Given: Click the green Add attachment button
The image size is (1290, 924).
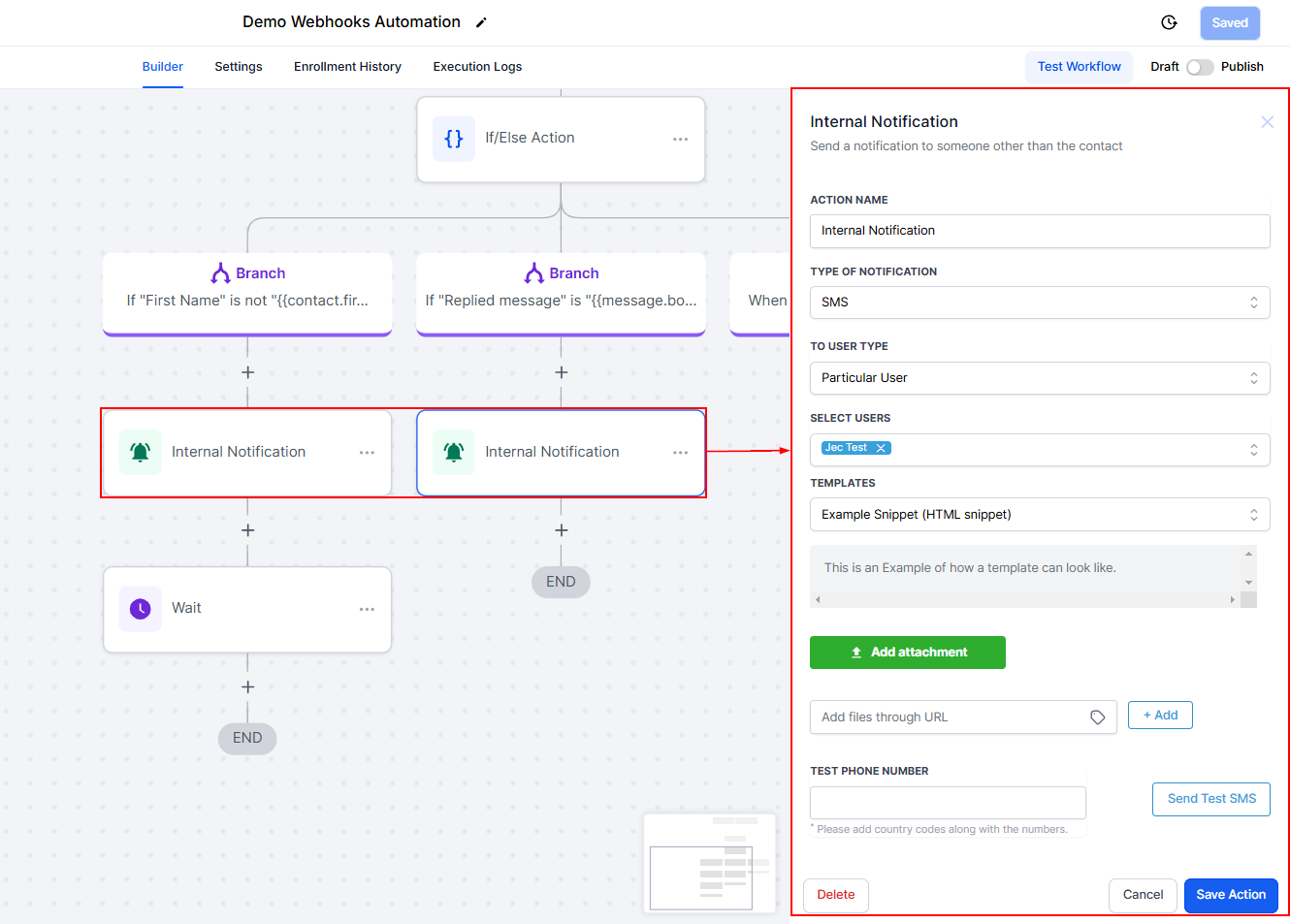Looking at the screenshot, I should pos(907,653).
